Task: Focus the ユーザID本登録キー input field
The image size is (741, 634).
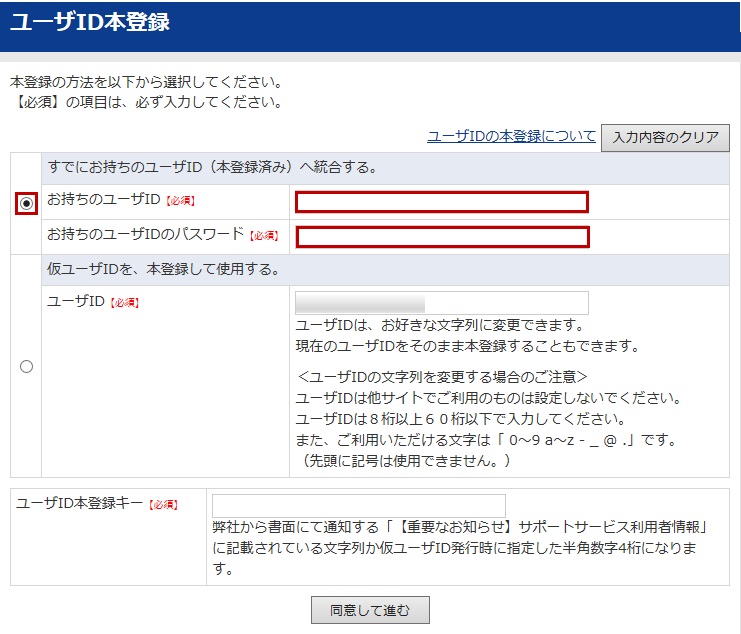Action: (358, 505)
